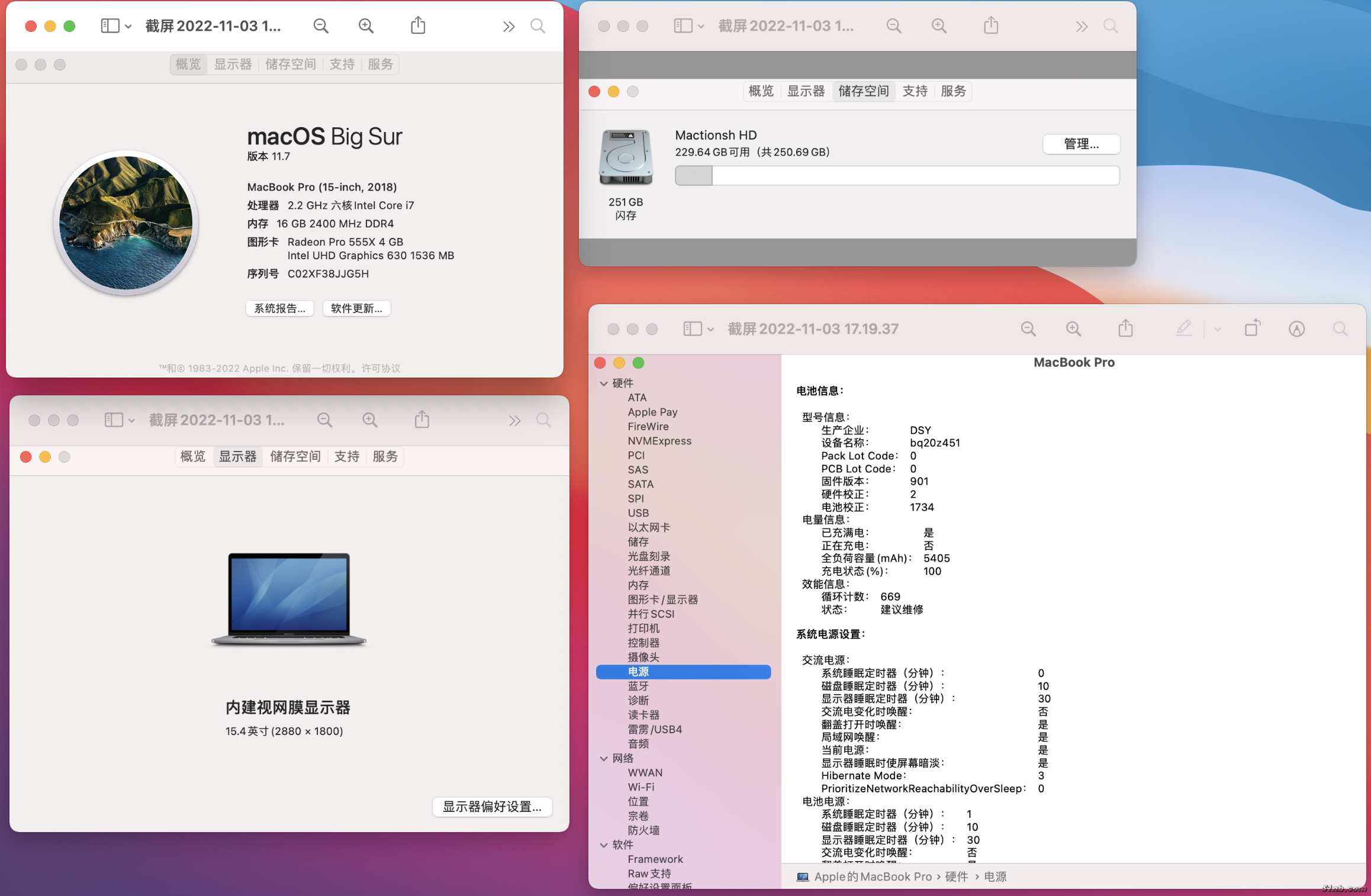The height and width of the screenshot is (896, 1371).
Task: Open search in the top-left Preview window
Action: click(538, 26)
